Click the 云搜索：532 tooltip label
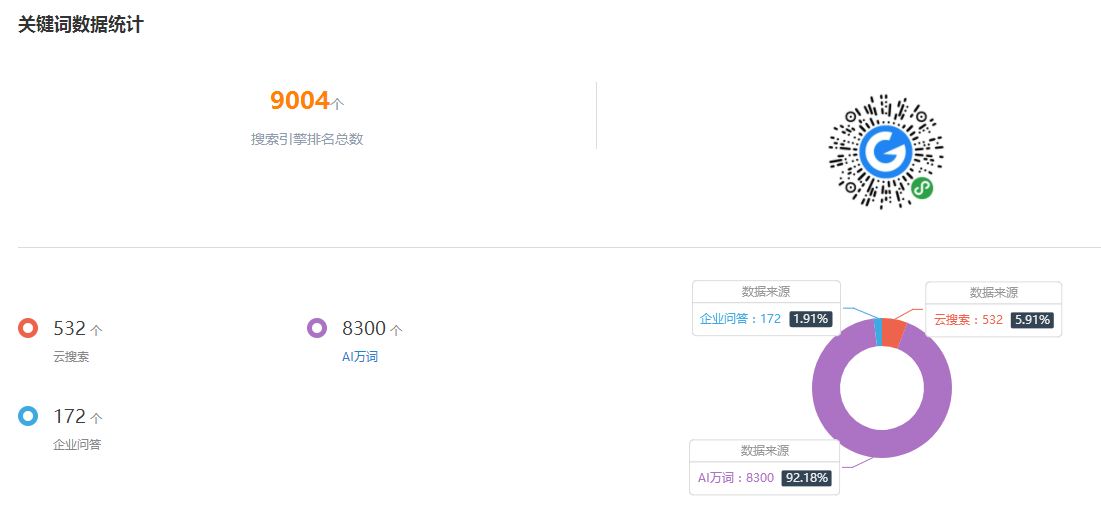The width and height of the screenshot is (1101, 526). pos(968,320)
